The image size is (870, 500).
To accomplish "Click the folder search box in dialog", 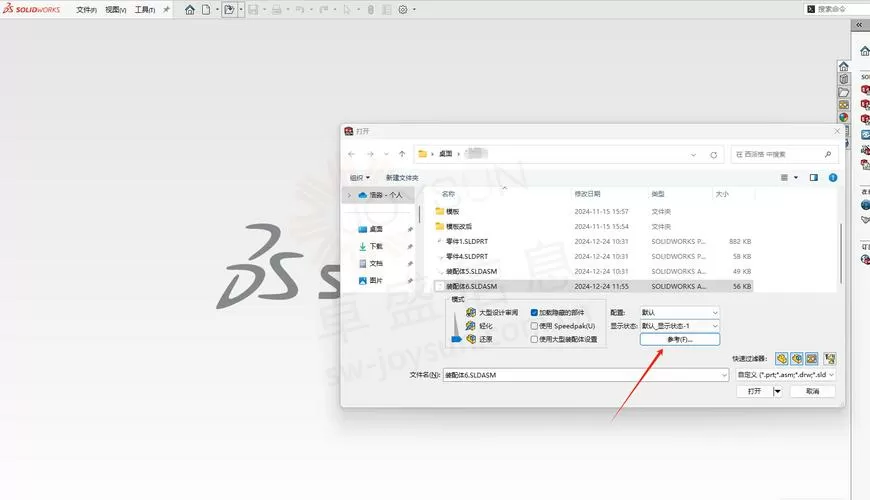I will [x=784, y=155].
